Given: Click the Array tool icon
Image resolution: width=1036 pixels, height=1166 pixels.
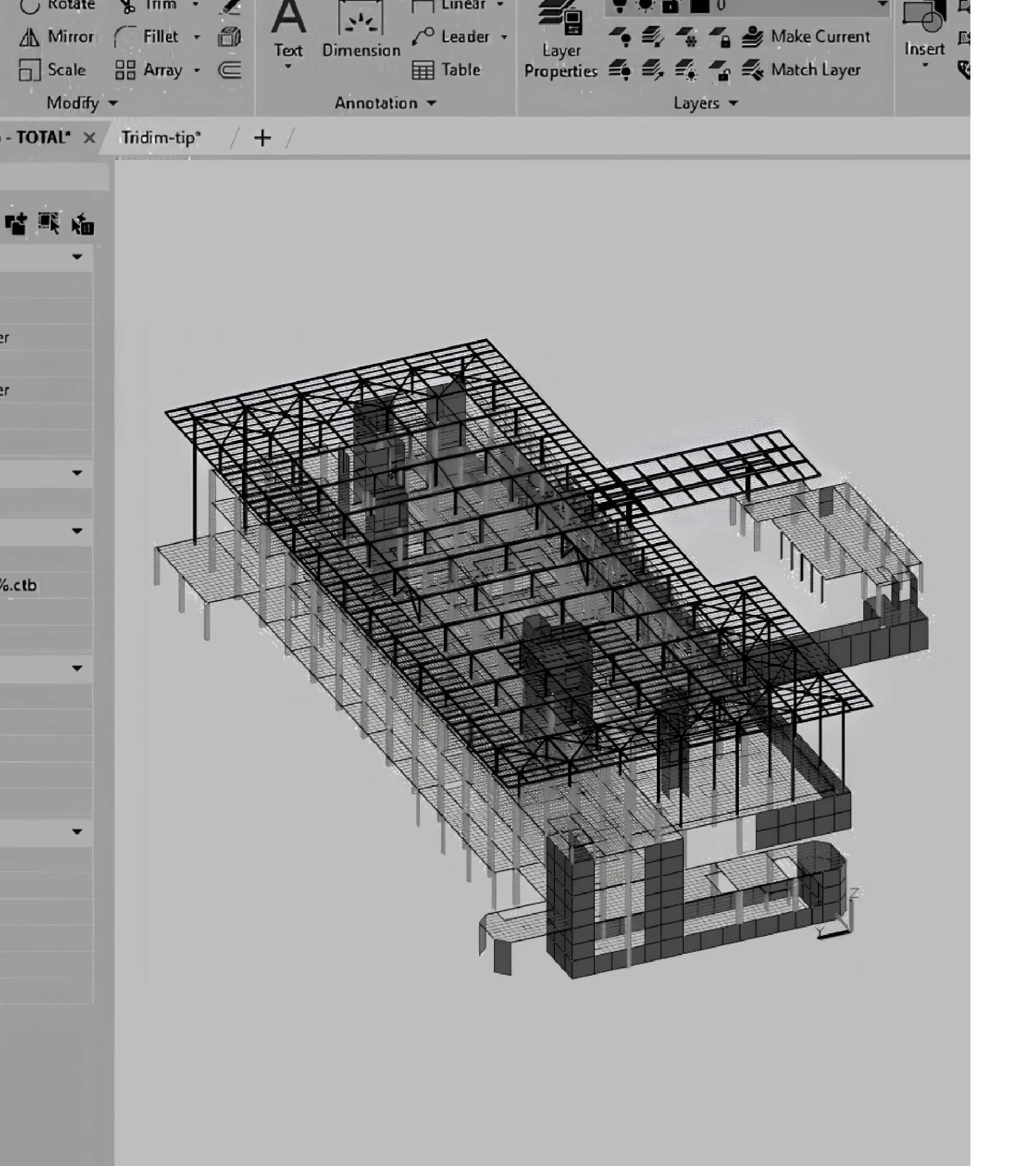Looking at the screenshot, I should (125, 70).
